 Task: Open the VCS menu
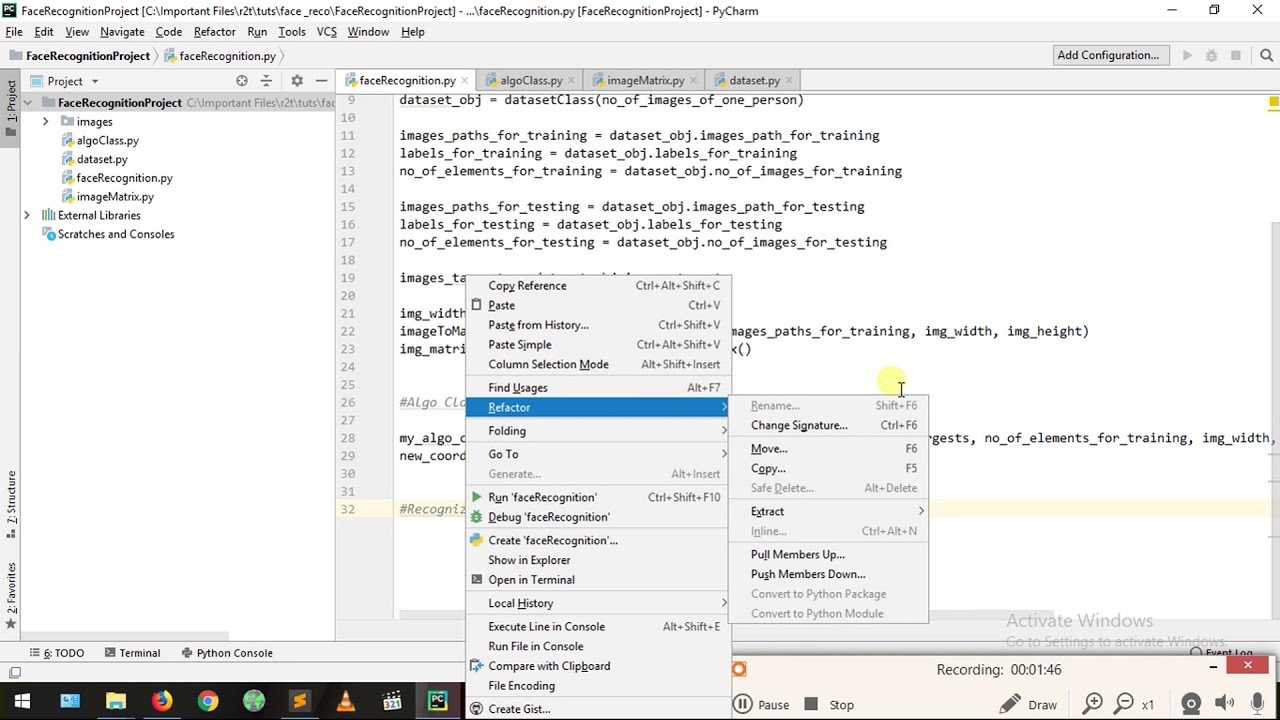click(327, 32)
